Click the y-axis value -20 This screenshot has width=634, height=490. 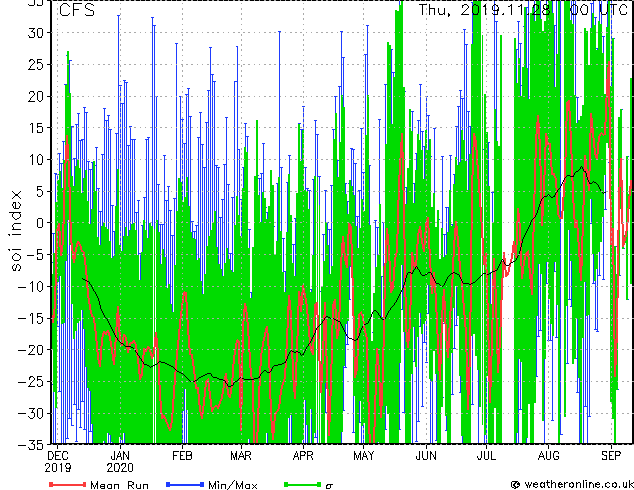point(30,350)
